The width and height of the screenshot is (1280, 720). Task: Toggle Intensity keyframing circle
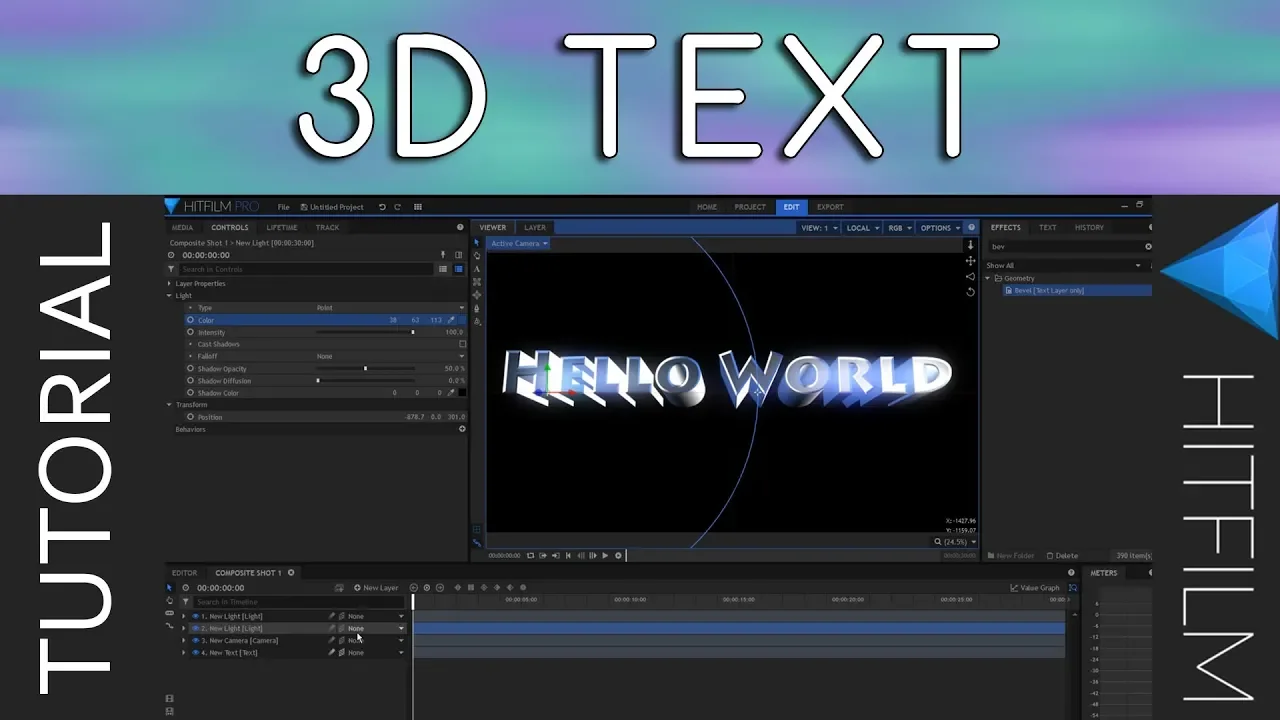[x=190, y=332]
